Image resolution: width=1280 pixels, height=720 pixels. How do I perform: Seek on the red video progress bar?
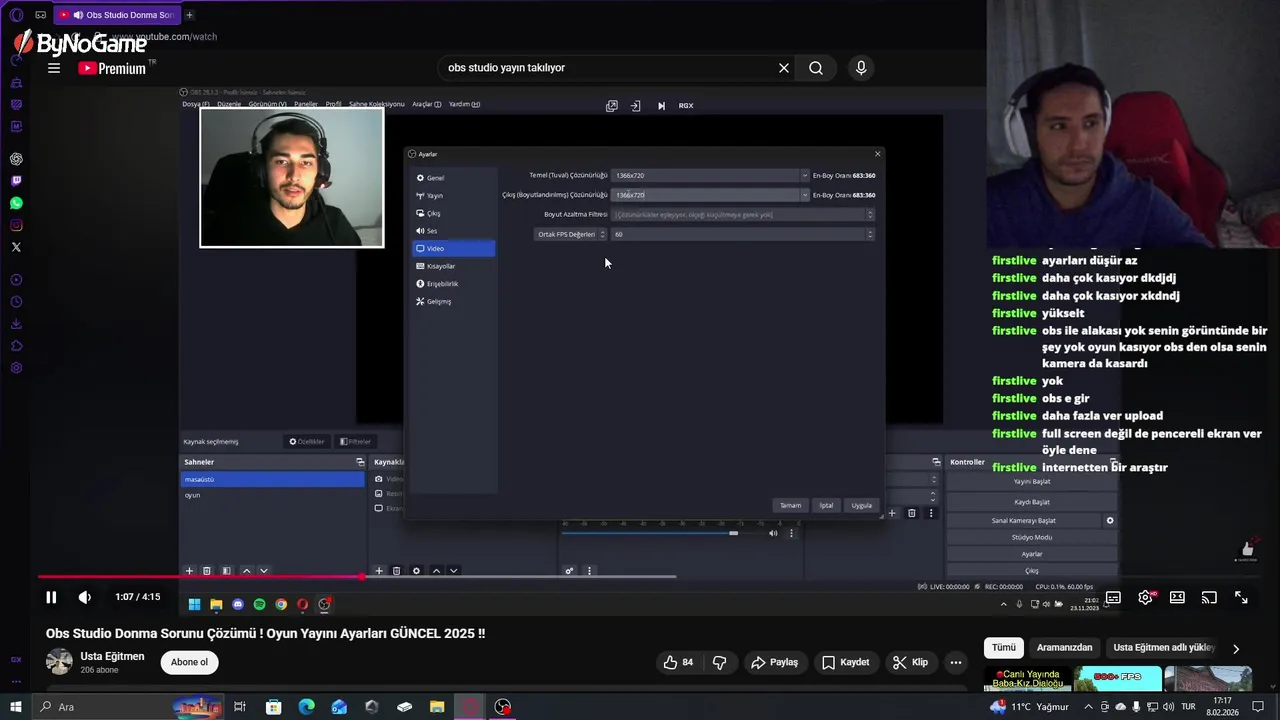pos(357,577)
